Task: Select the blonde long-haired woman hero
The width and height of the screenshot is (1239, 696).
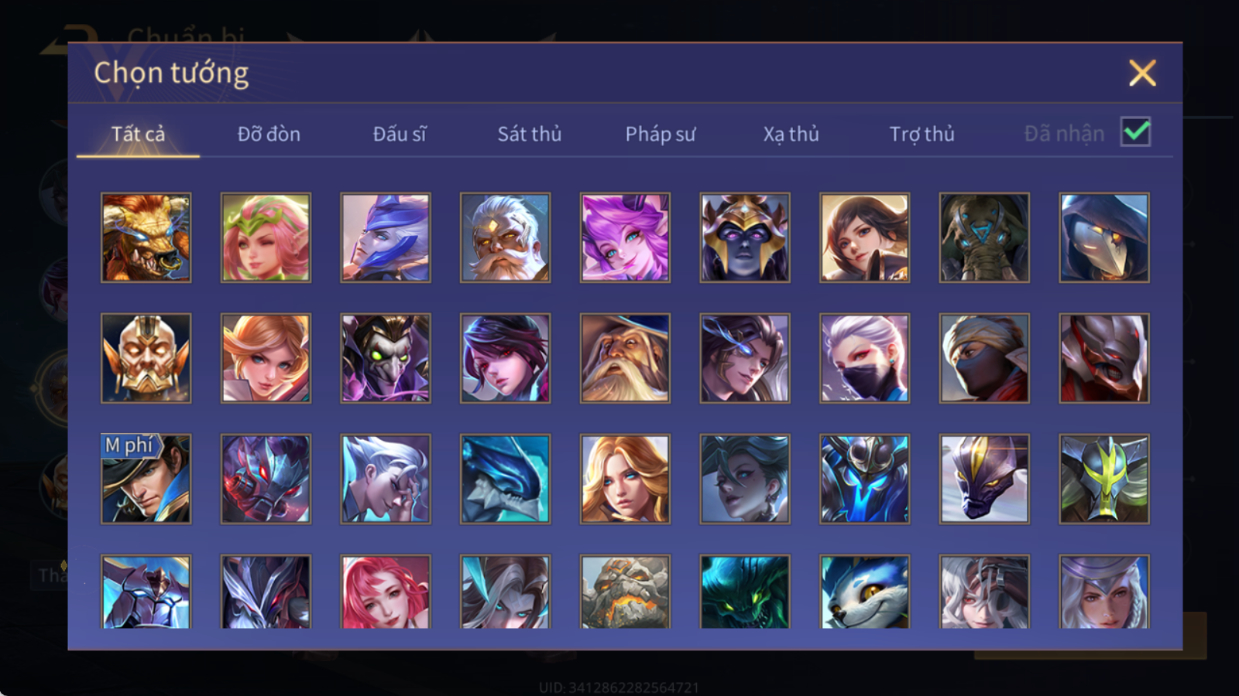Action: point(625,479)
